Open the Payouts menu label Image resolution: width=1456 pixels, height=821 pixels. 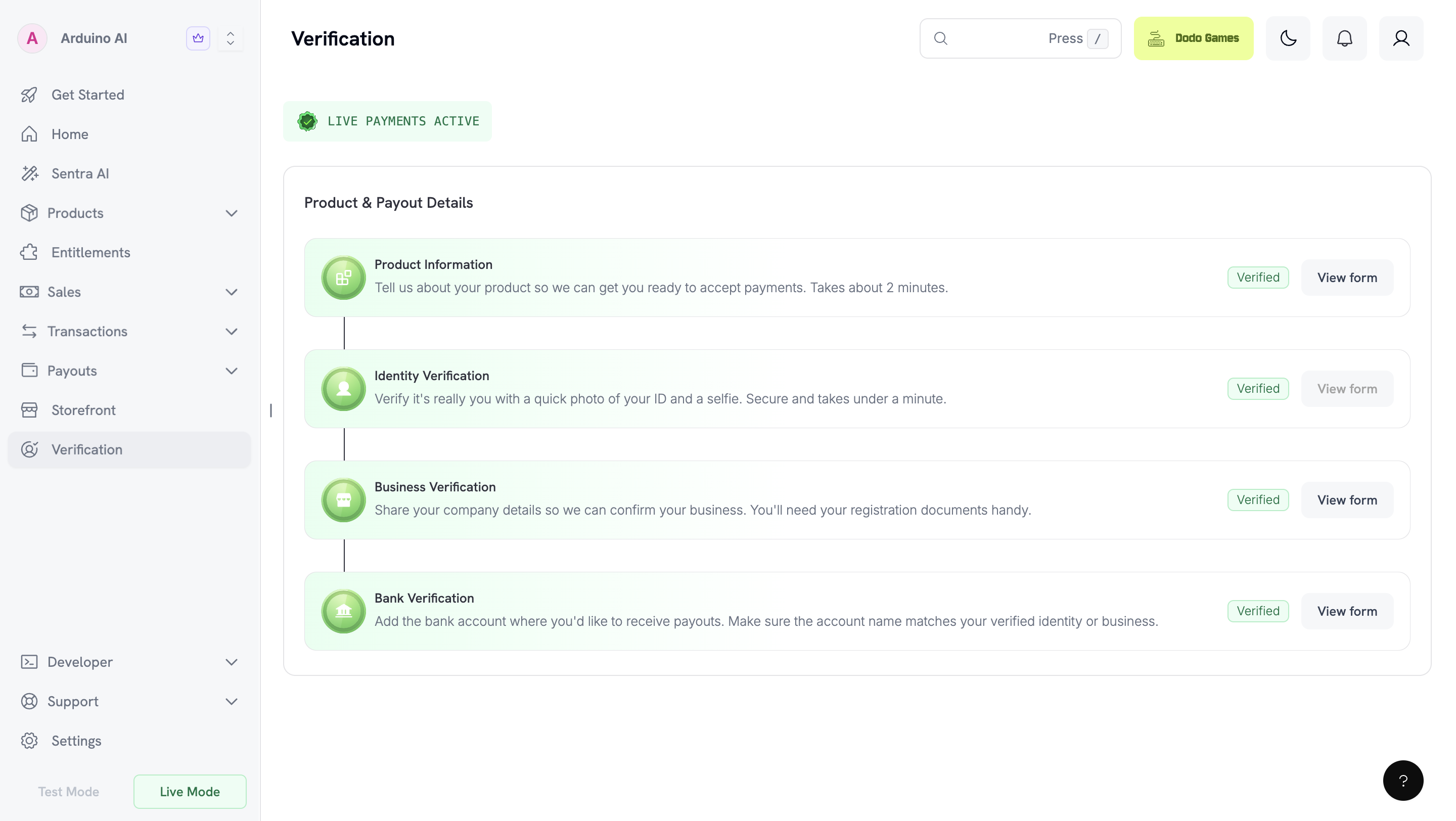point(72,371)
